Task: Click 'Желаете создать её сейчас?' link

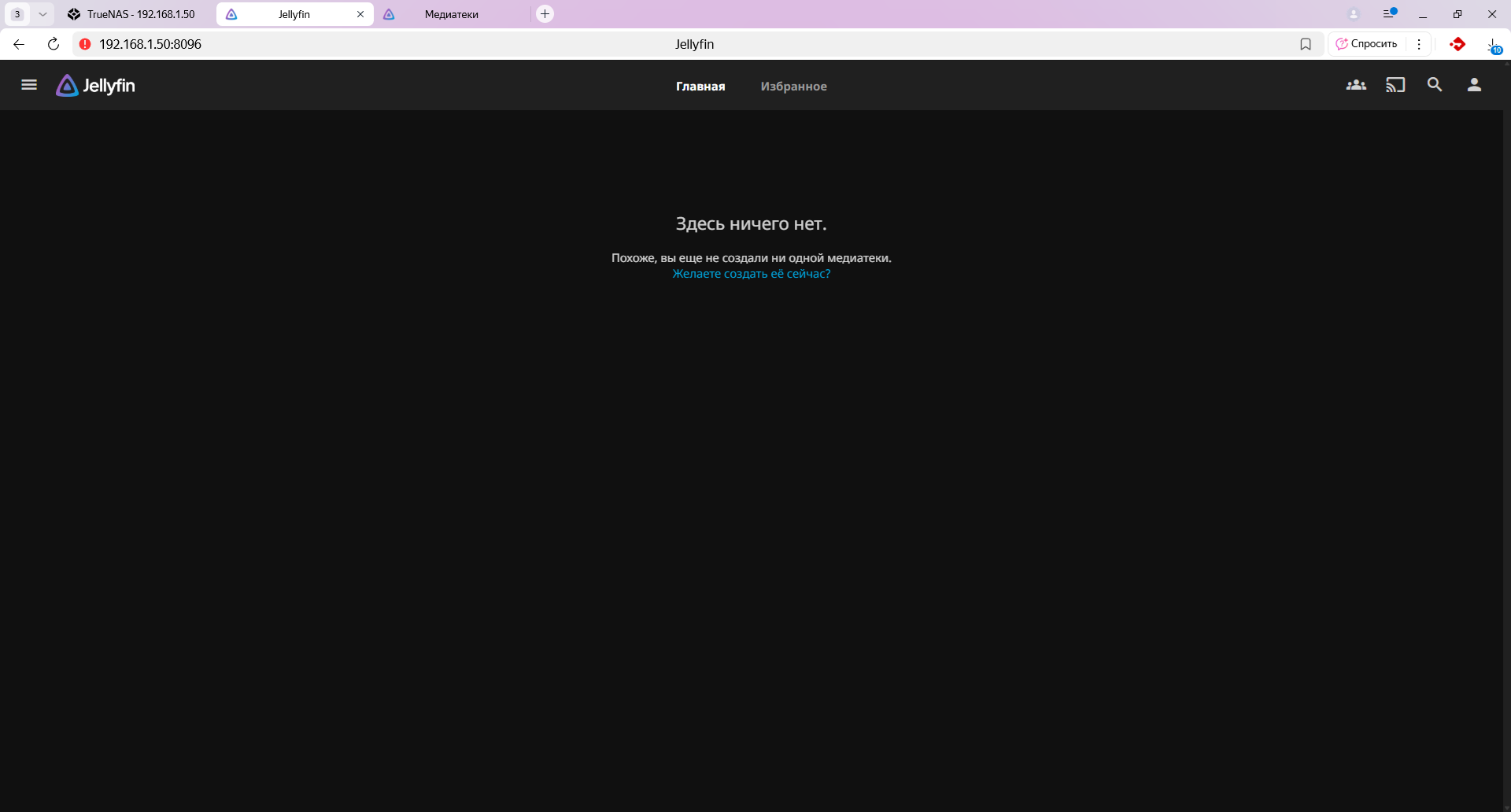Action: click(x=751, y=274)
